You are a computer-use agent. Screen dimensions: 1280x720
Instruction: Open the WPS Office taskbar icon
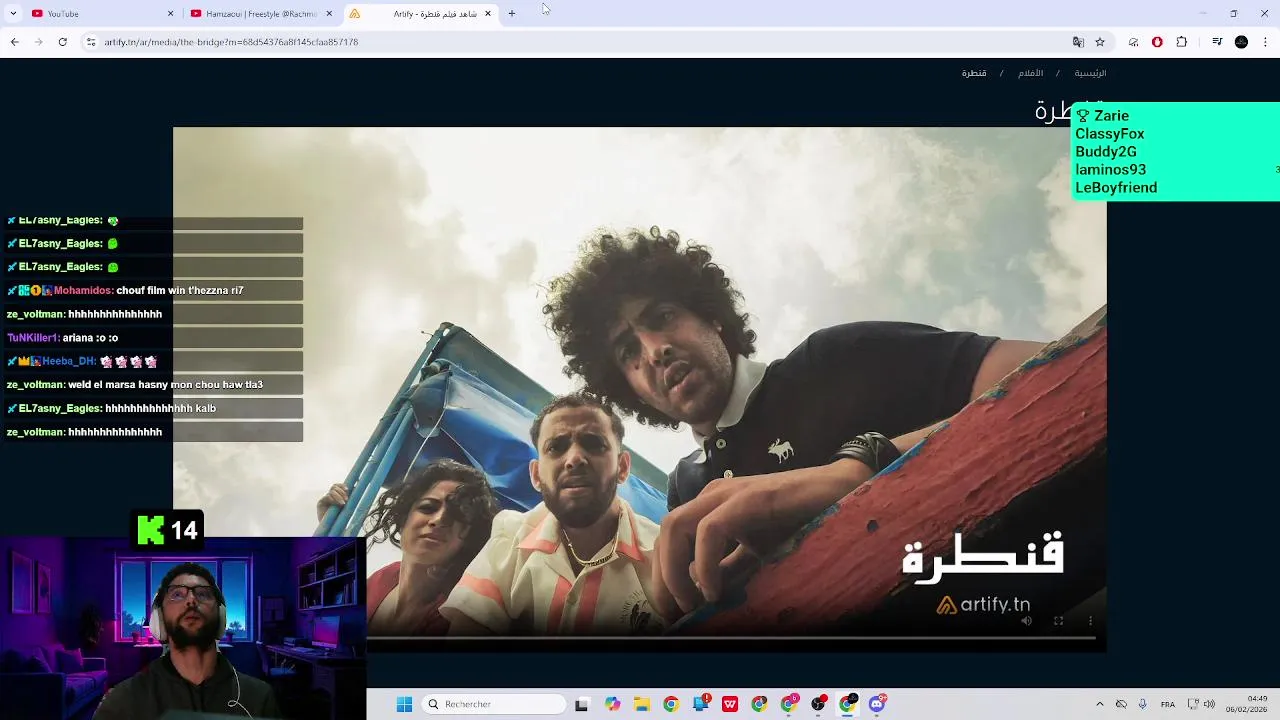(x=730, y=704)
